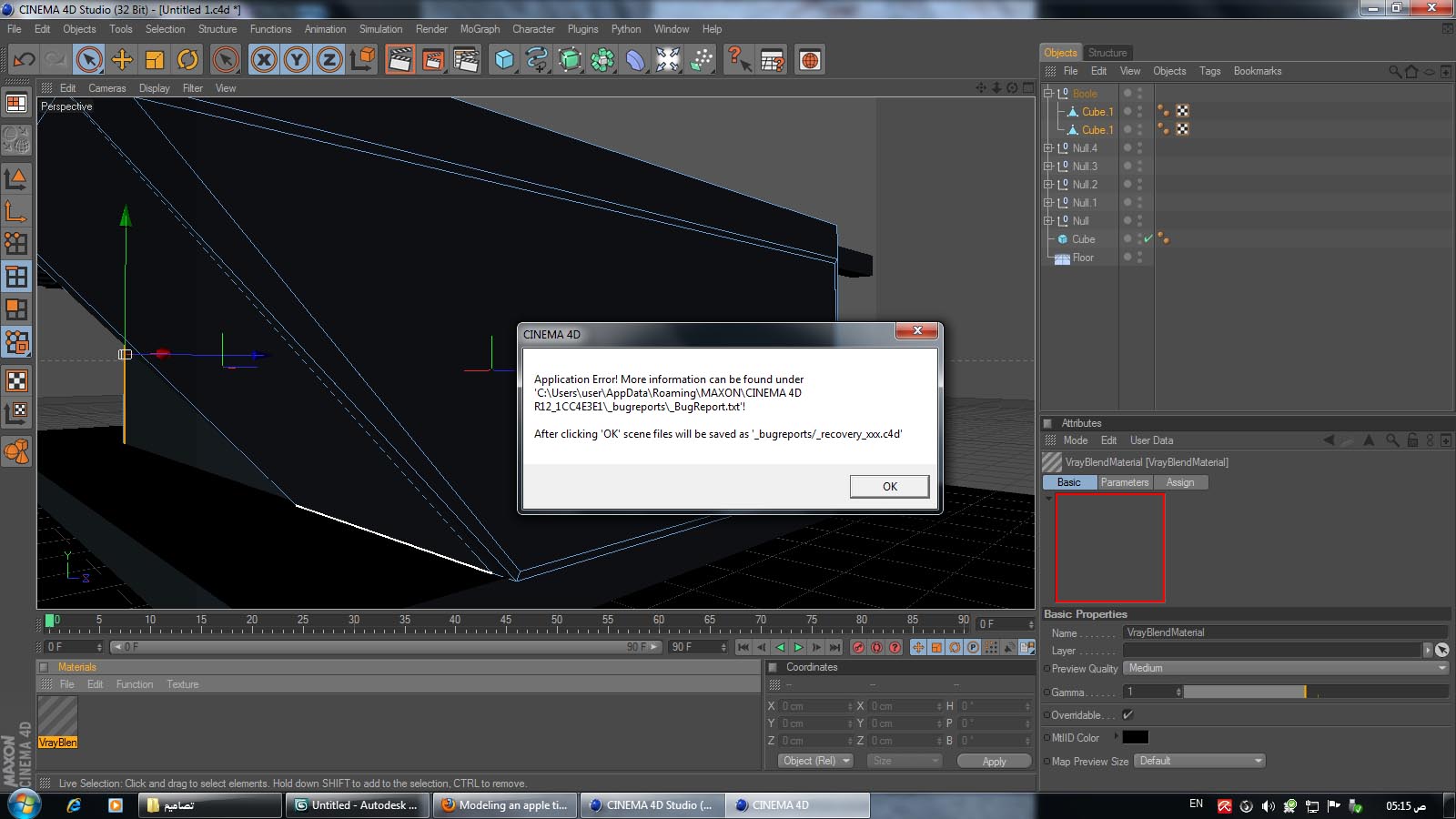Click the spline pen tool icon
Viewport: 1456px width, 819px height.
pos(537,60)
